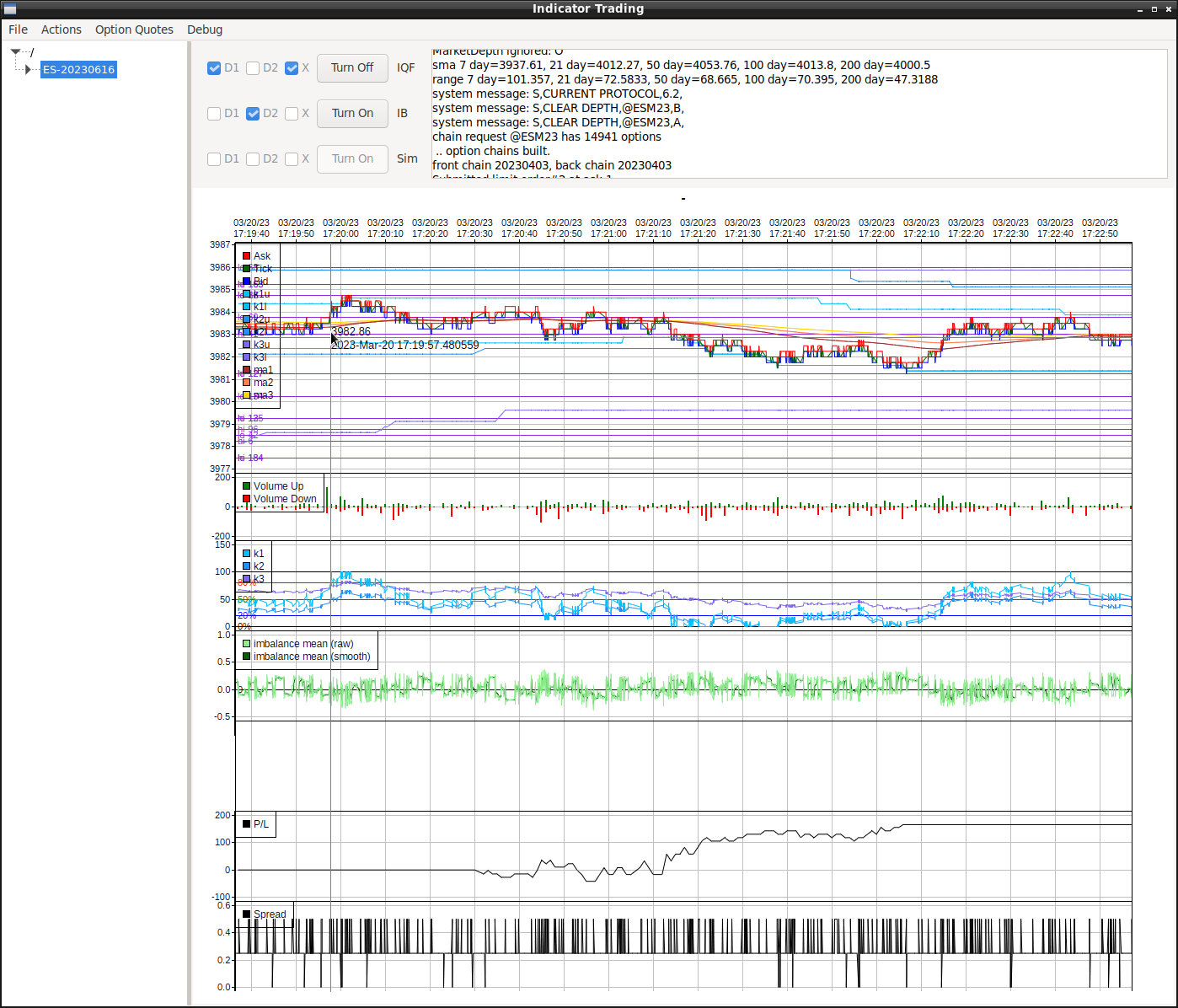The height and width of the screenshot is (1008, 1178).
Task: Click log line "chain request @ESM23 has 14941 options"
Action: tap(547, 137)
